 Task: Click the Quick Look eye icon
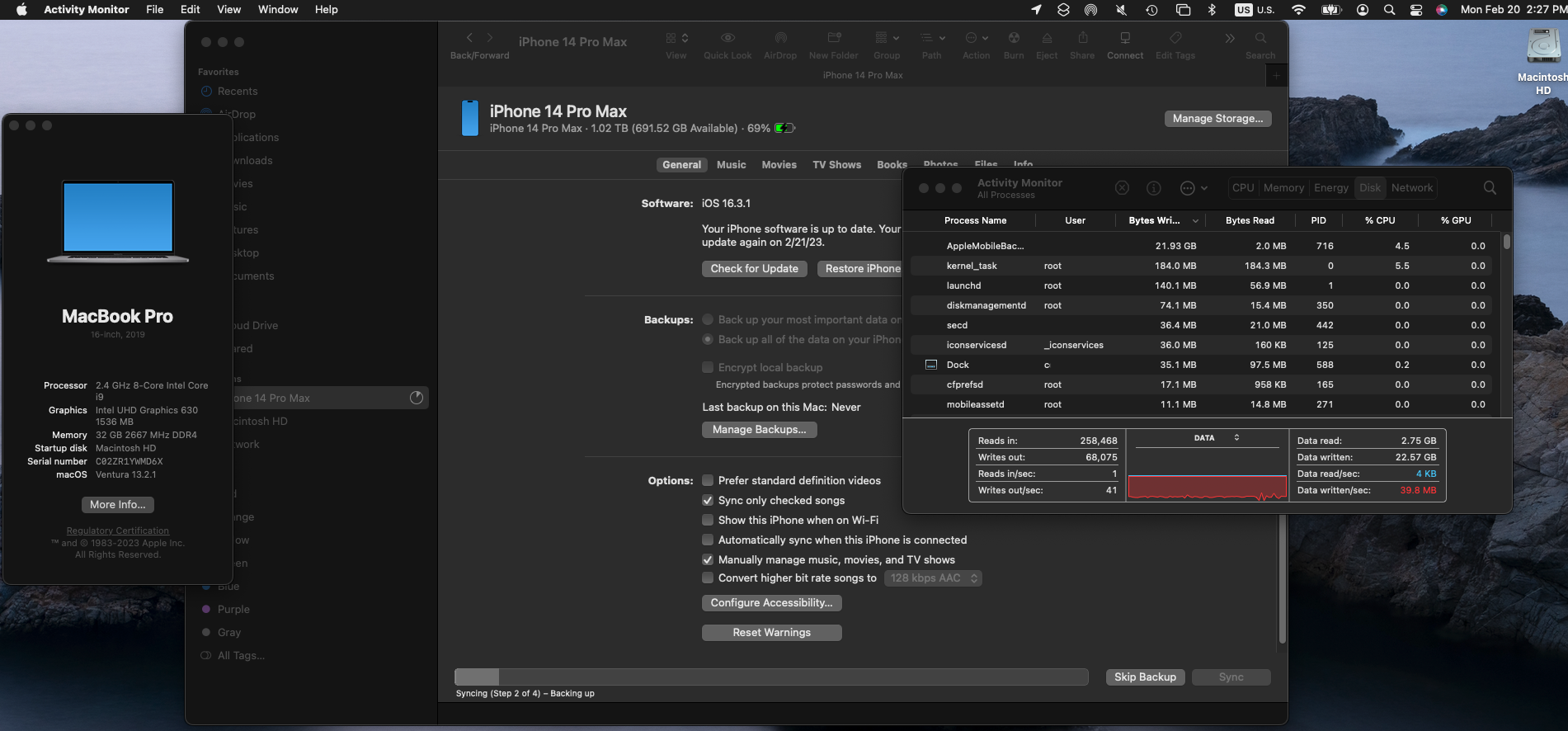click(727, 39)
